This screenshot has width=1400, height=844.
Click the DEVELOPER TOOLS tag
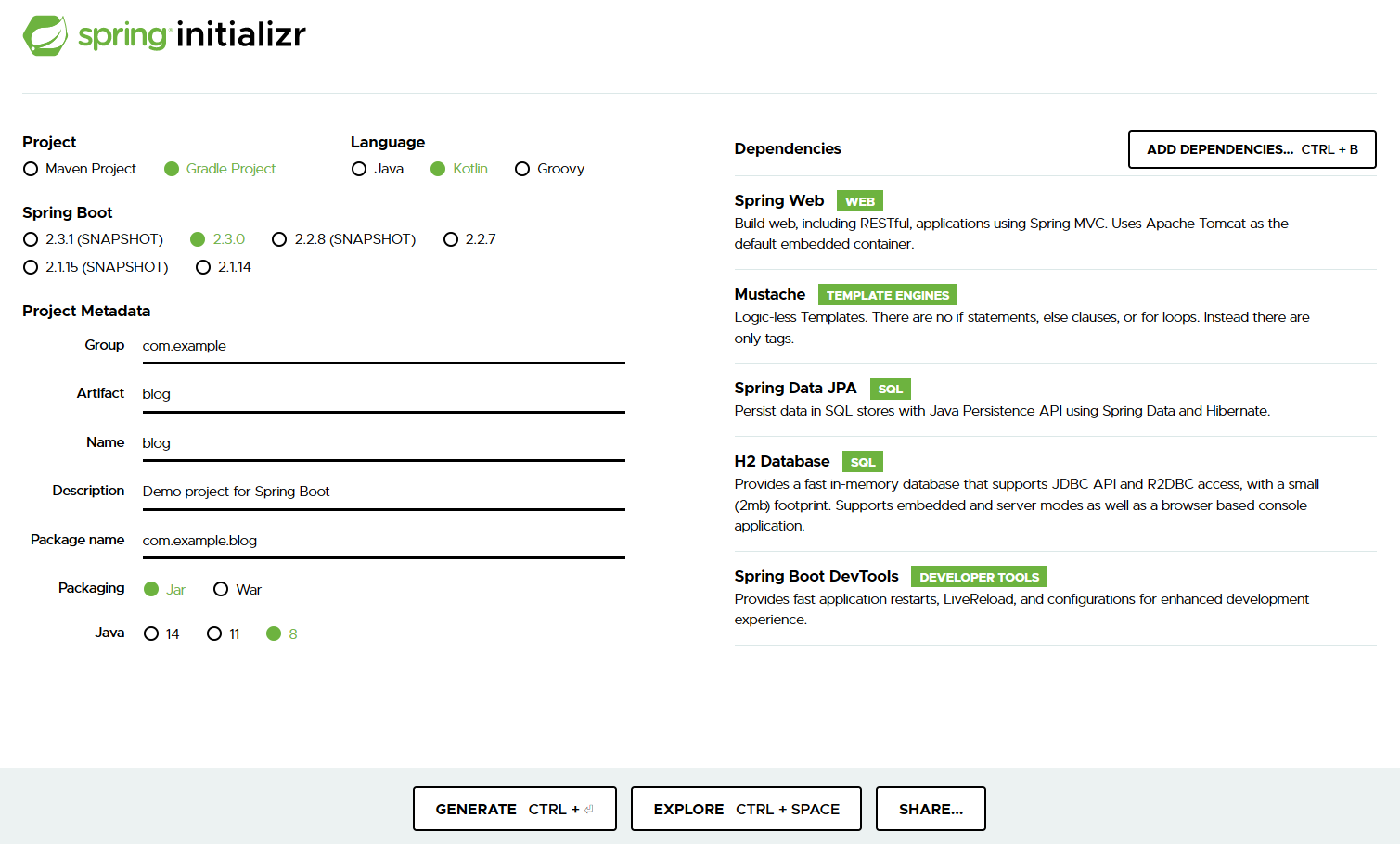pos(980,577)
